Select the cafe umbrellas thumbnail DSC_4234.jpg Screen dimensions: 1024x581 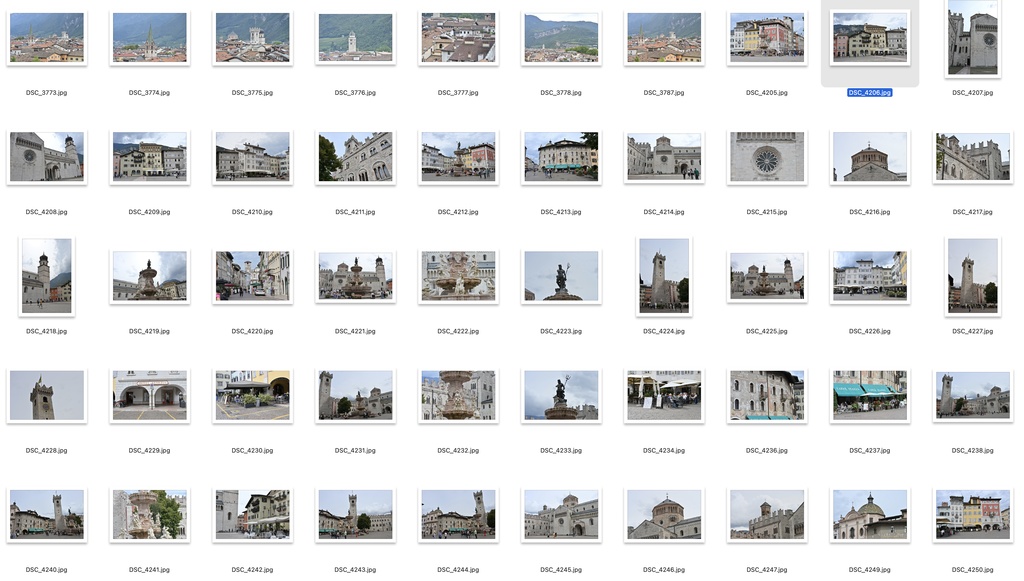tap(664, 396)
